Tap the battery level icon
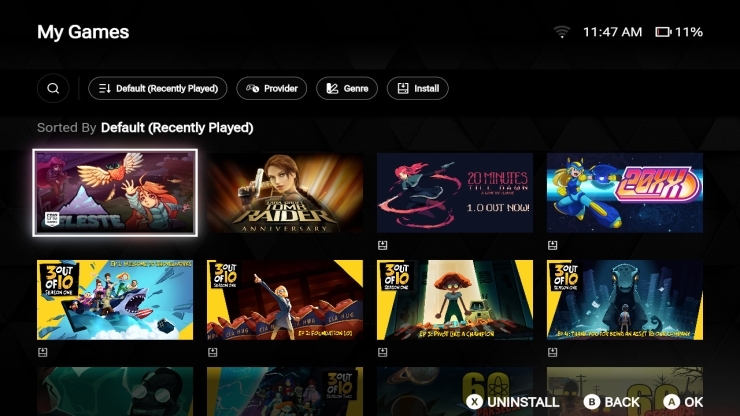The height and width of the screenshot is (416, 740). [663, 32]
